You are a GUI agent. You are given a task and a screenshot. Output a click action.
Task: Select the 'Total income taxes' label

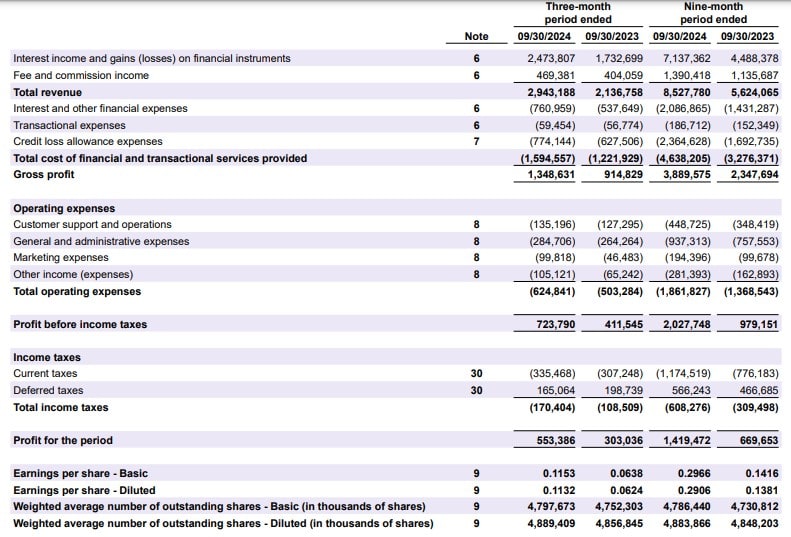[x=61, y=407]
